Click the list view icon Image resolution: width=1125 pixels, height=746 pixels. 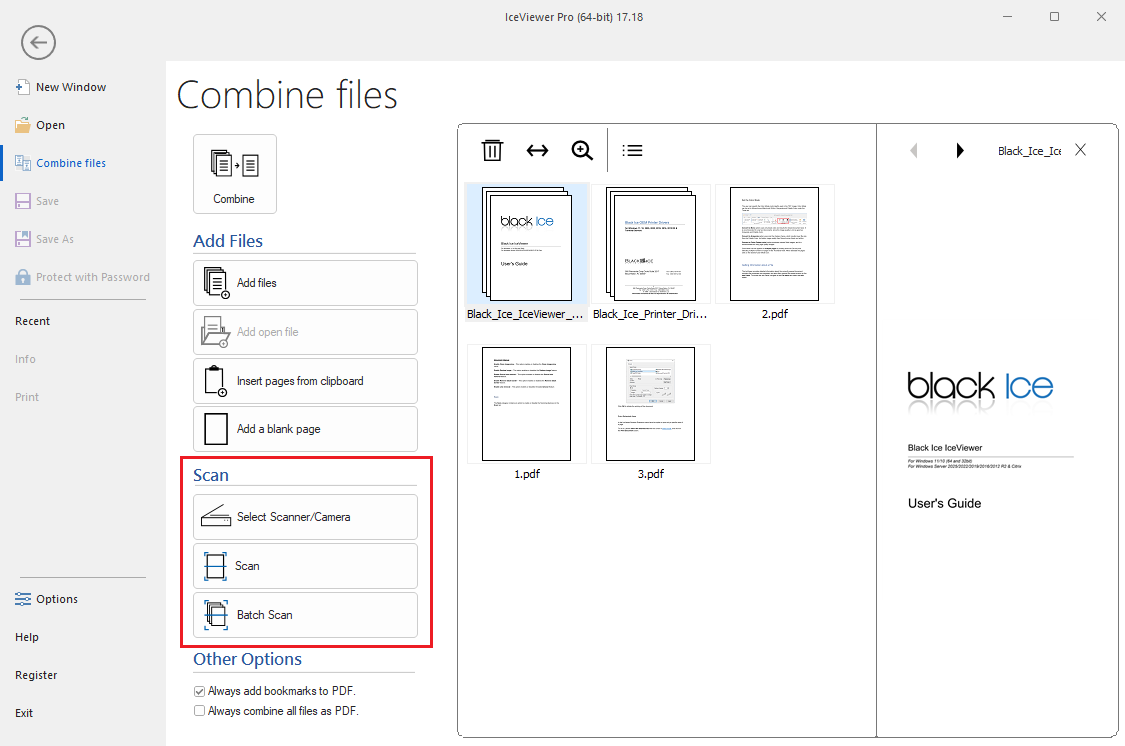click(632, 150)
